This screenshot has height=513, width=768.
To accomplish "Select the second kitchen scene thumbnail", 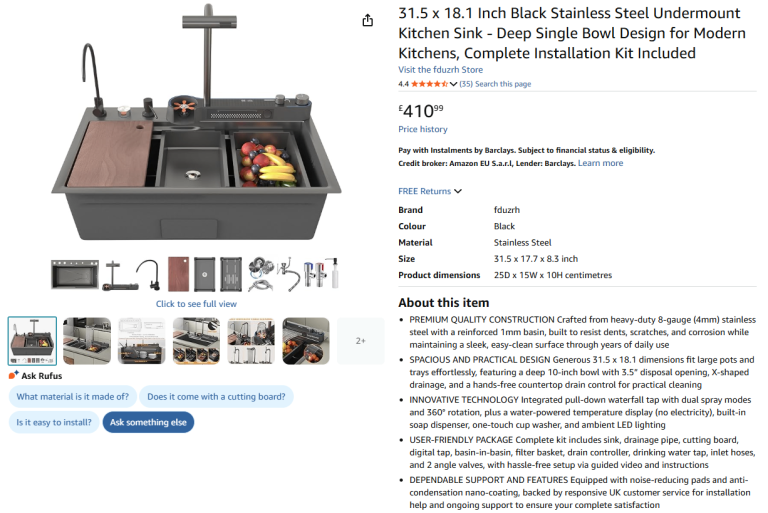I will (x=87, y=341).
